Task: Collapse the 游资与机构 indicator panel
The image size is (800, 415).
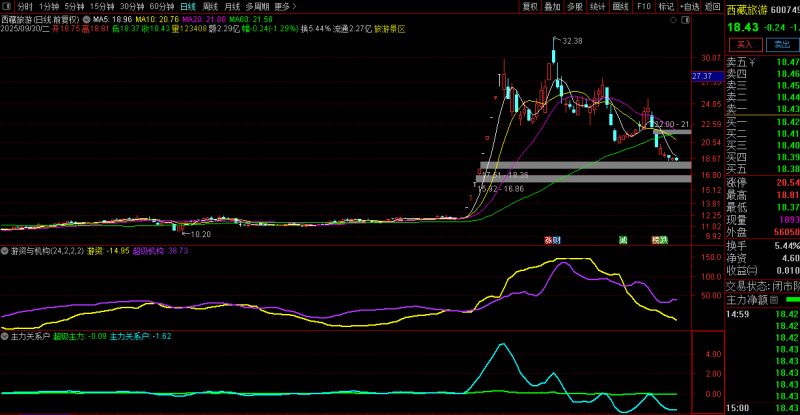Action: (x=5, y=251)
